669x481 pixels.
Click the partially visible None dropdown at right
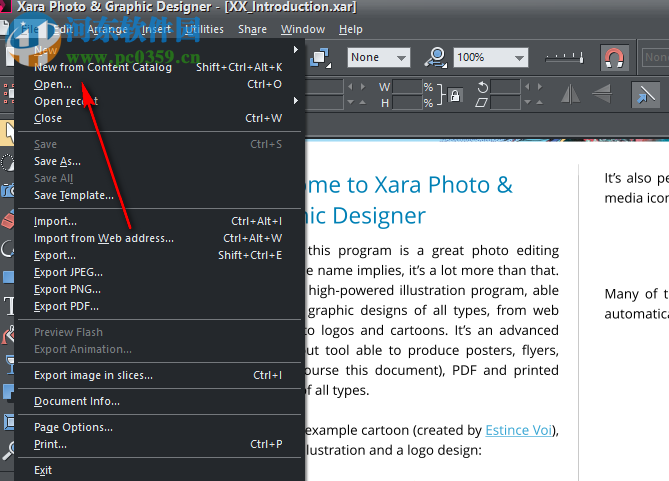tap(656, 57)
